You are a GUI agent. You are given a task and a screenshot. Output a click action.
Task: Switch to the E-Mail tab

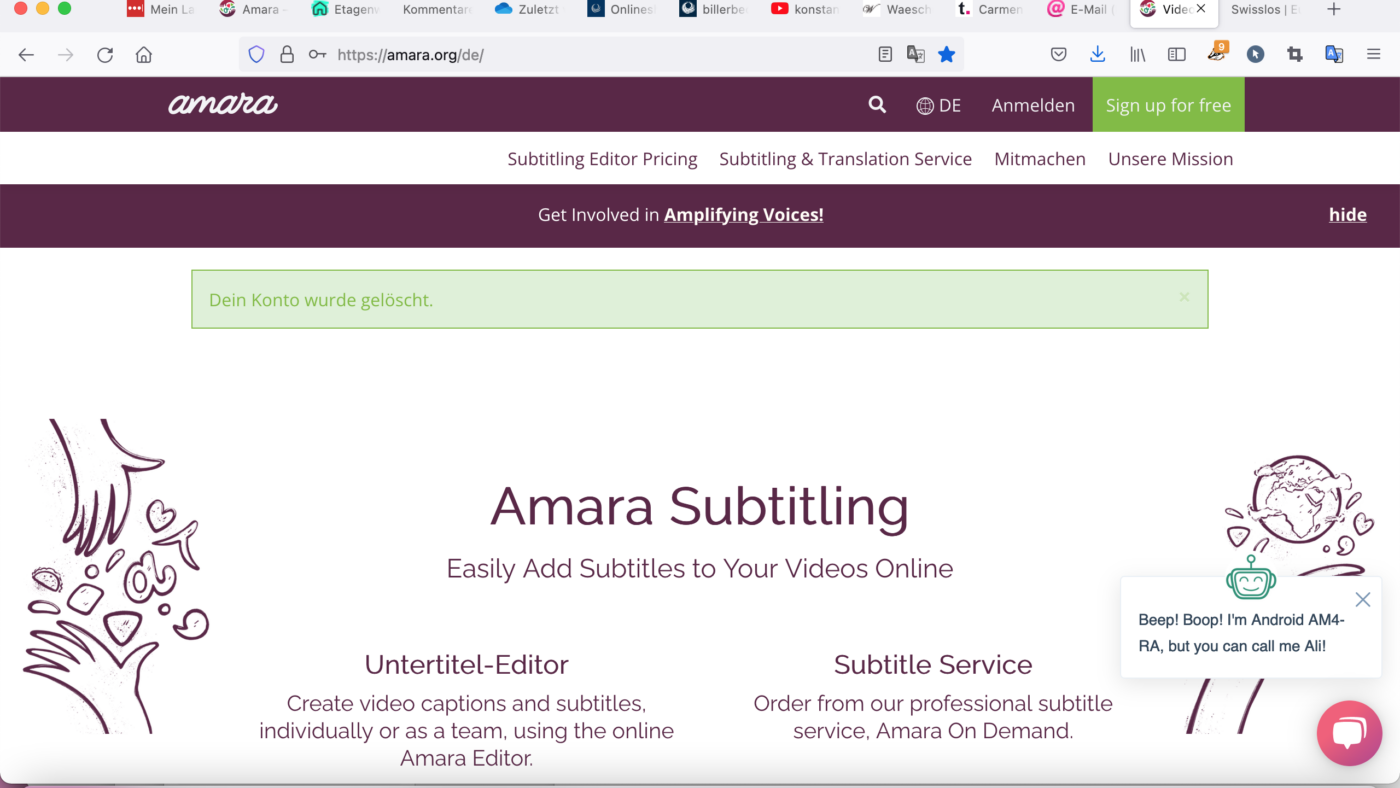point(1080,9)
